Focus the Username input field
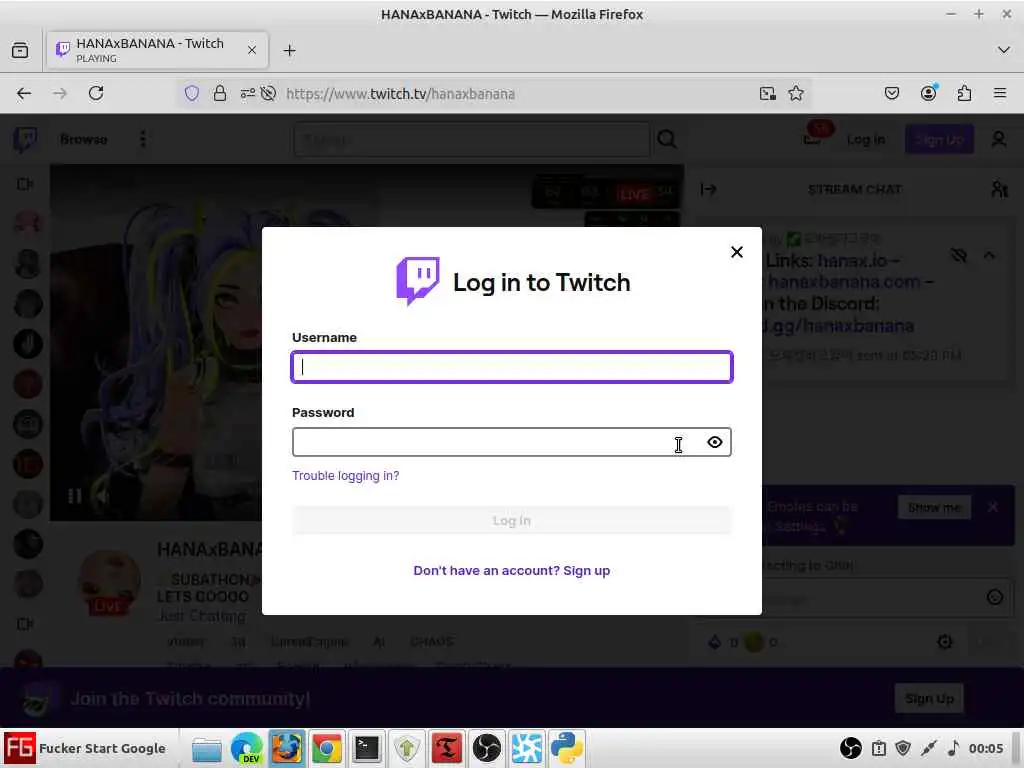Screen dimensions: 1024x768 tap(512, 367)
